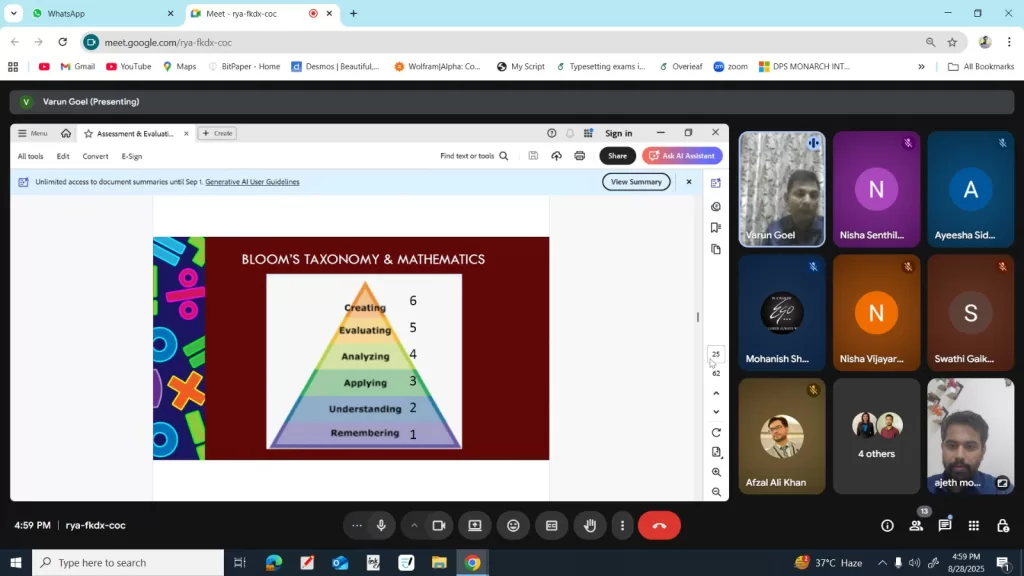Open the chat with everyone panel
1024x576 pixels.
coord(945,526)
